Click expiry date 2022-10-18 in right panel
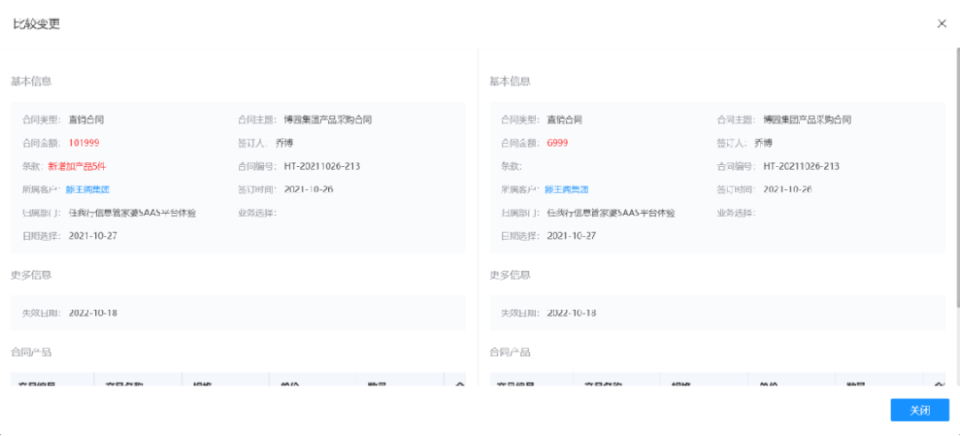The image size is (960, 436). click(572, 313)
